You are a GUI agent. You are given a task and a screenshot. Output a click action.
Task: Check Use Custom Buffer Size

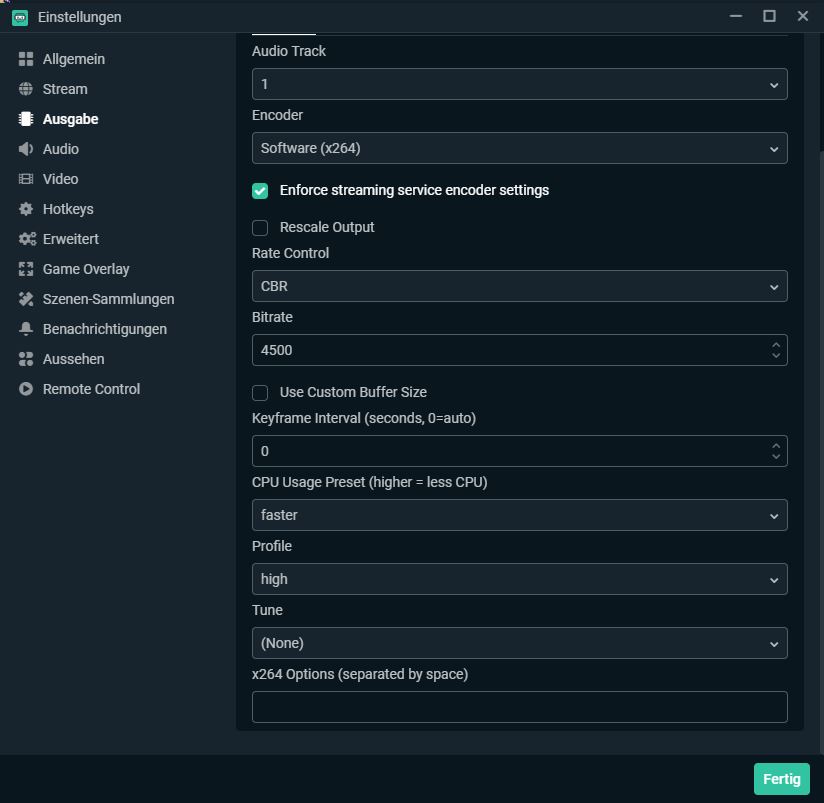260,392
